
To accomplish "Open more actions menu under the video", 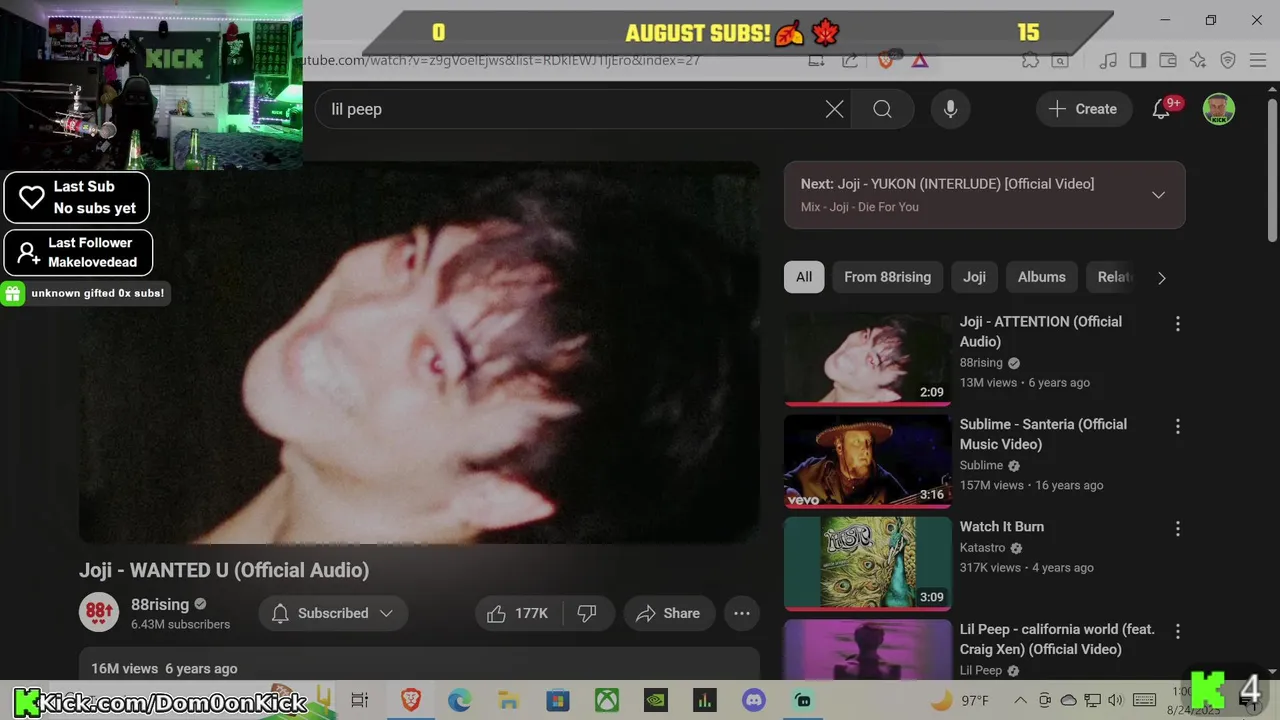I will click(x=742, y=613).
